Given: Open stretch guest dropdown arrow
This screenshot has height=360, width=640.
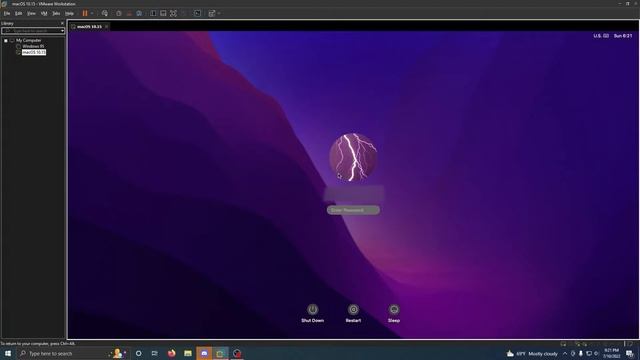Looking at the screenshot, I should click(x=219, y=13).
